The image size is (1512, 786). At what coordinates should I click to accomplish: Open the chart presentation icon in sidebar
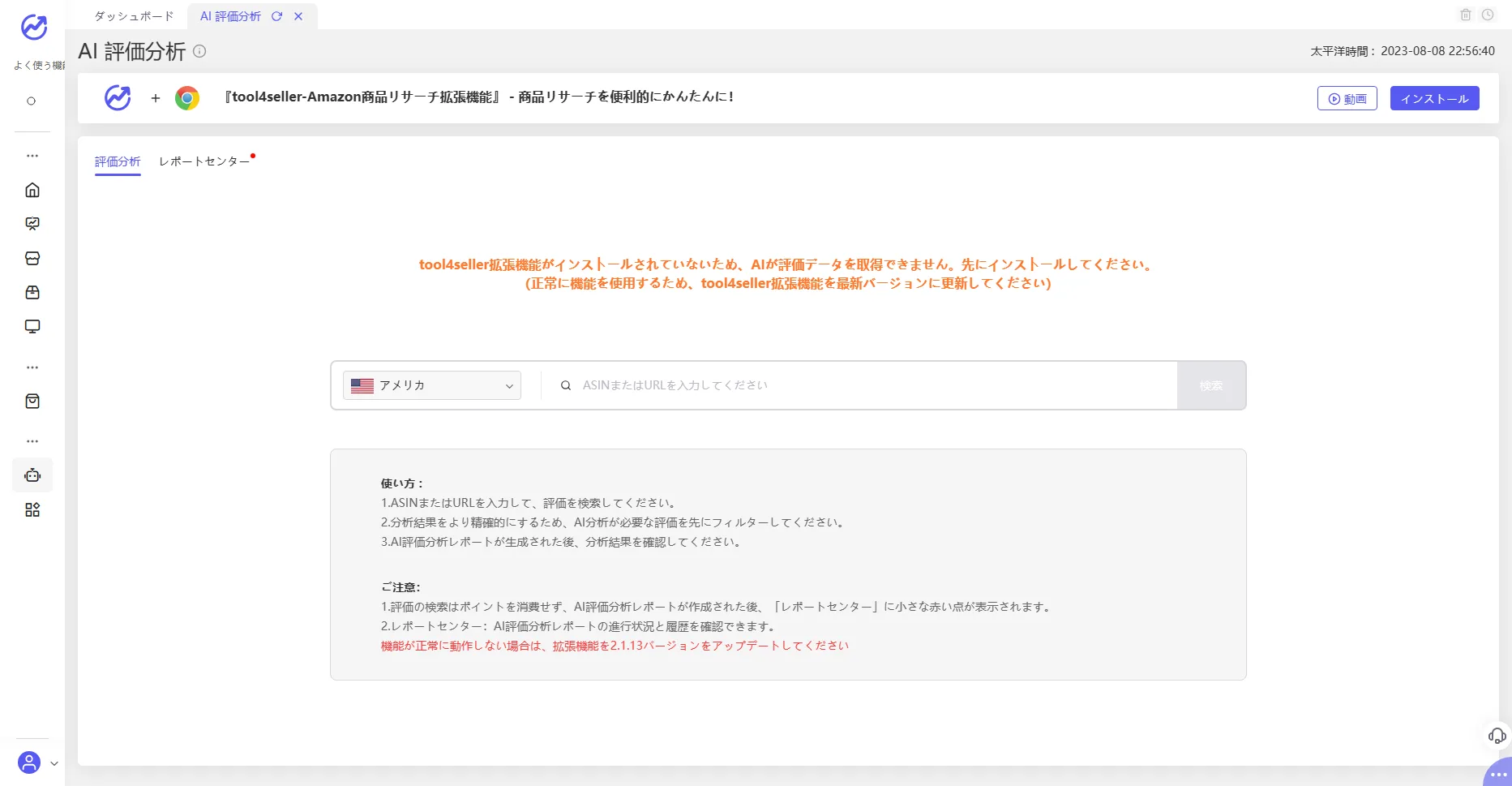pyautogui.click(x=32, y=224)
